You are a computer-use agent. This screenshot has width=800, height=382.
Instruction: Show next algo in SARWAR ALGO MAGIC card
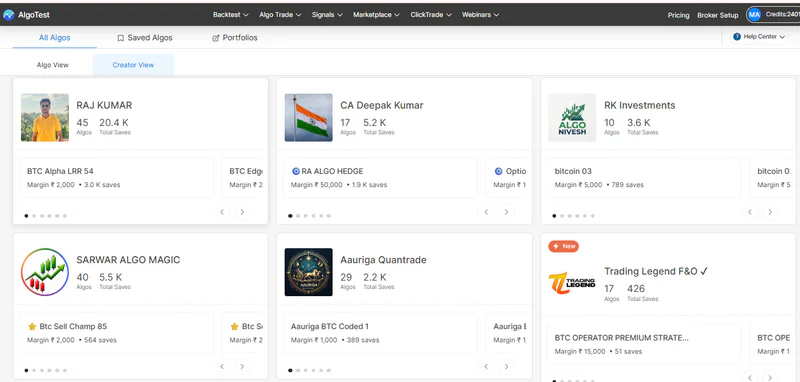point(242,366)
